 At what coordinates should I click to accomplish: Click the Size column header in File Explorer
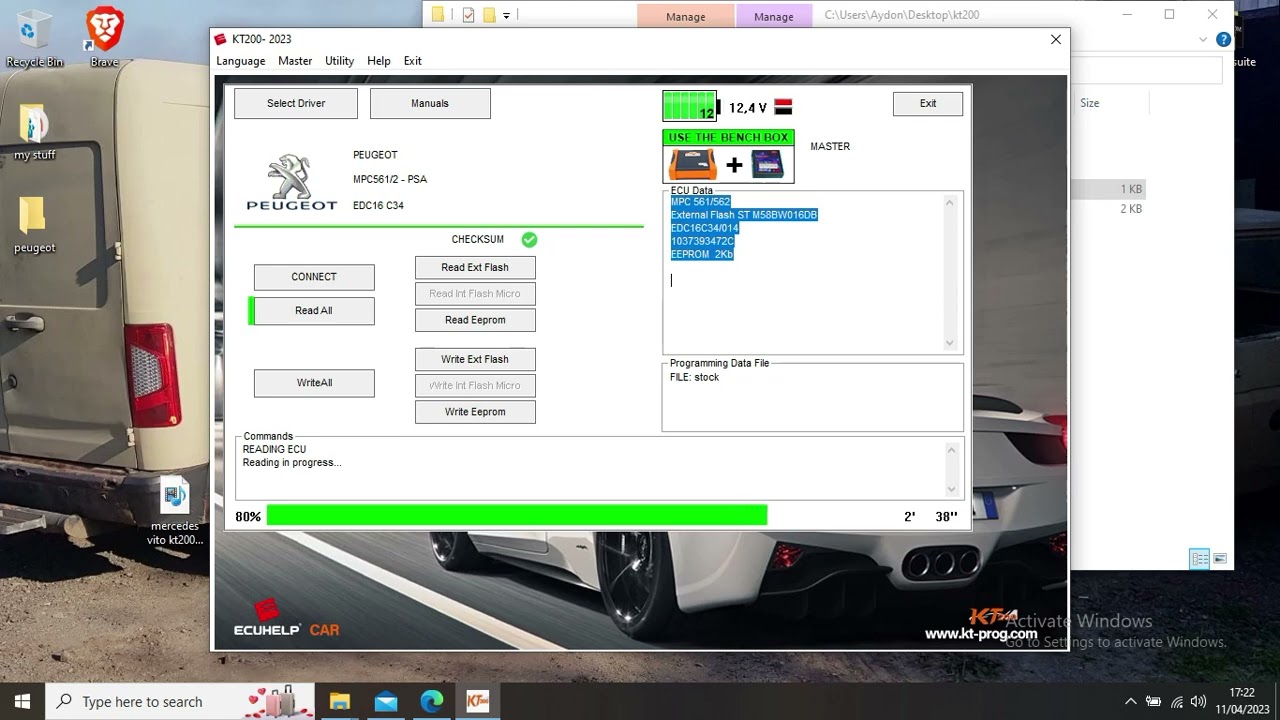(1090, 103)
